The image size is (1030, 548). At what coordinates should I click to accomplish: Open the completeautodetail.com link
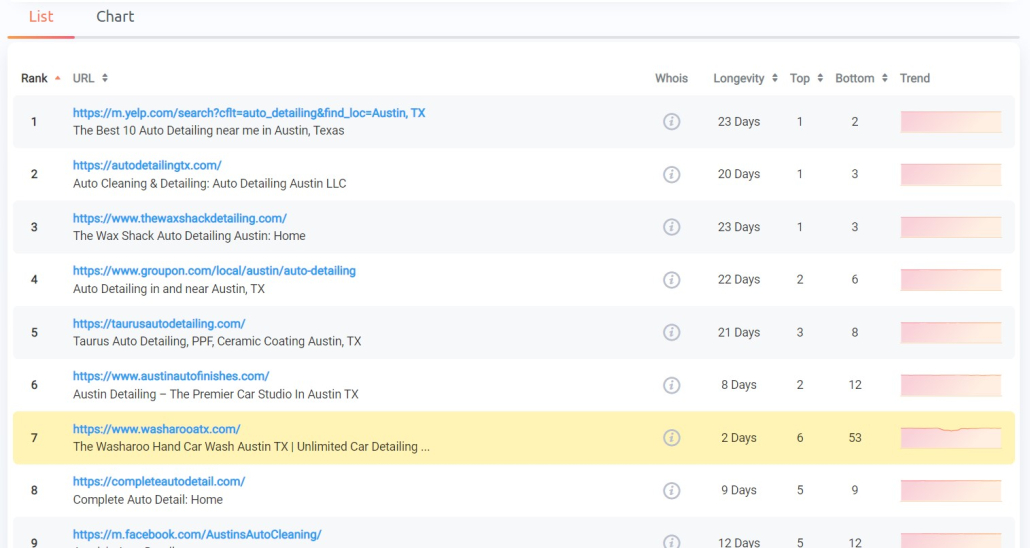click(159, 482)
